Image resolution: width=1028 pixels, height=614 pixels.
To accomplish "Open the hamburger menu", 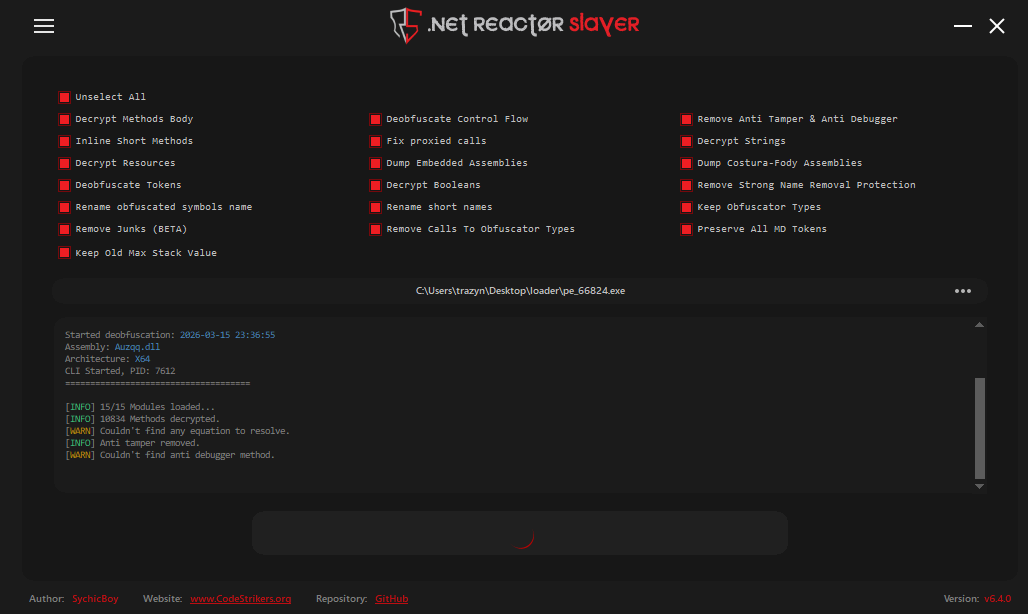I will tap(43, 27).
